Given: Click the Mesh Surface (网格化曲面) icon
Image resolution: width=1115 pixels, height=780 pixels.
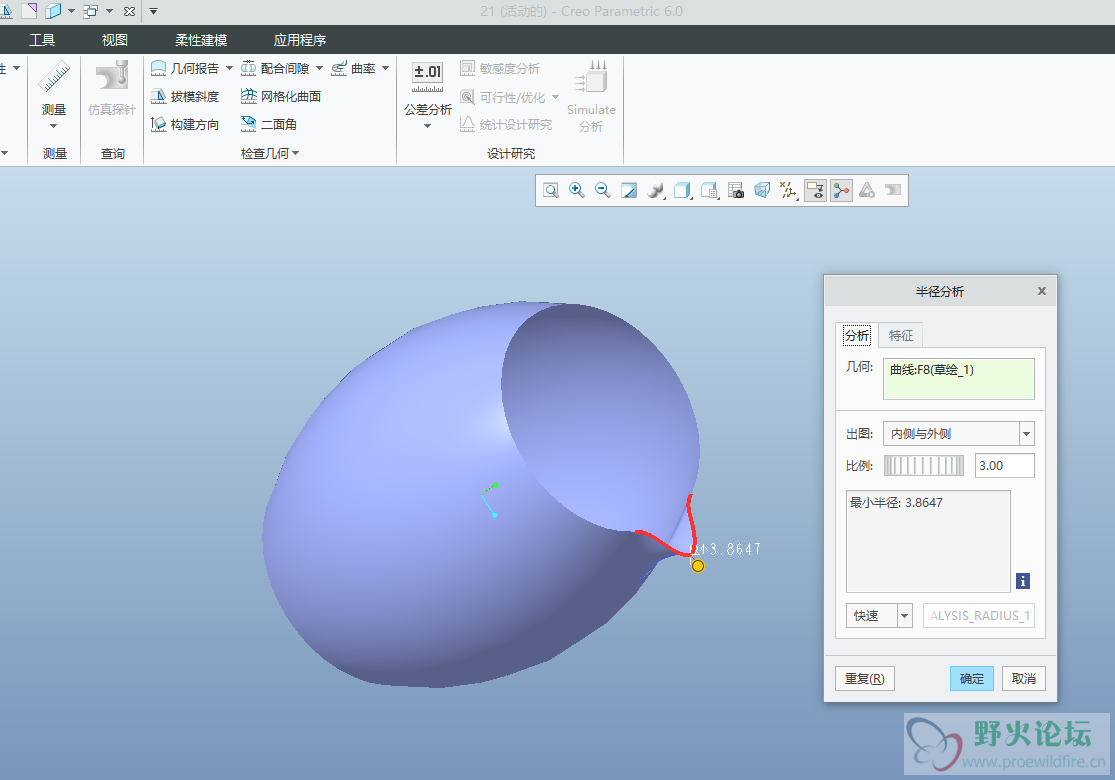Looking at the screenshot, I should [x=248, y=96].
